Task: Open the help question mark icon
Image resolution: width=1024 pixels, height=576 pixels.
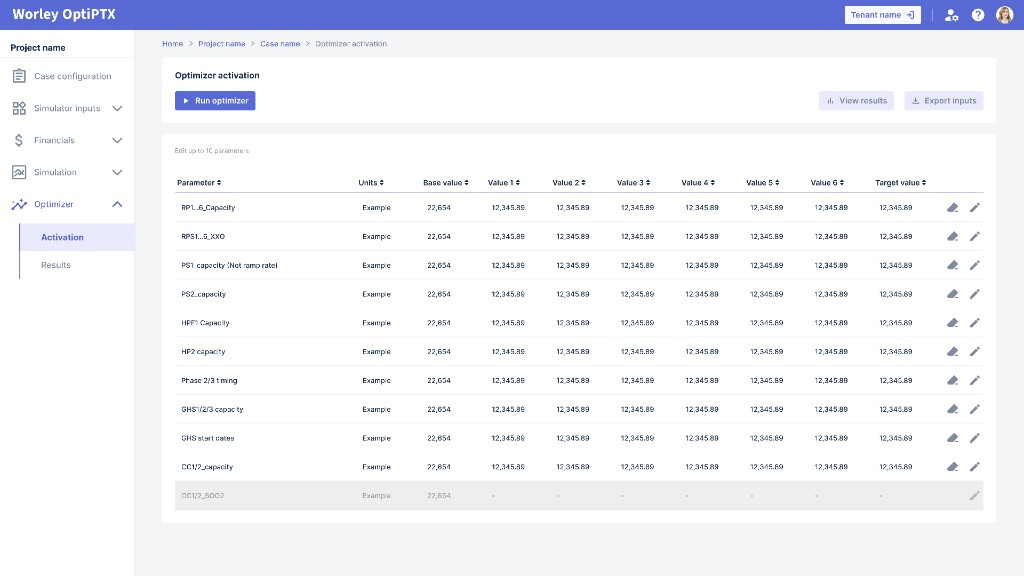Action: coord(978,15)
